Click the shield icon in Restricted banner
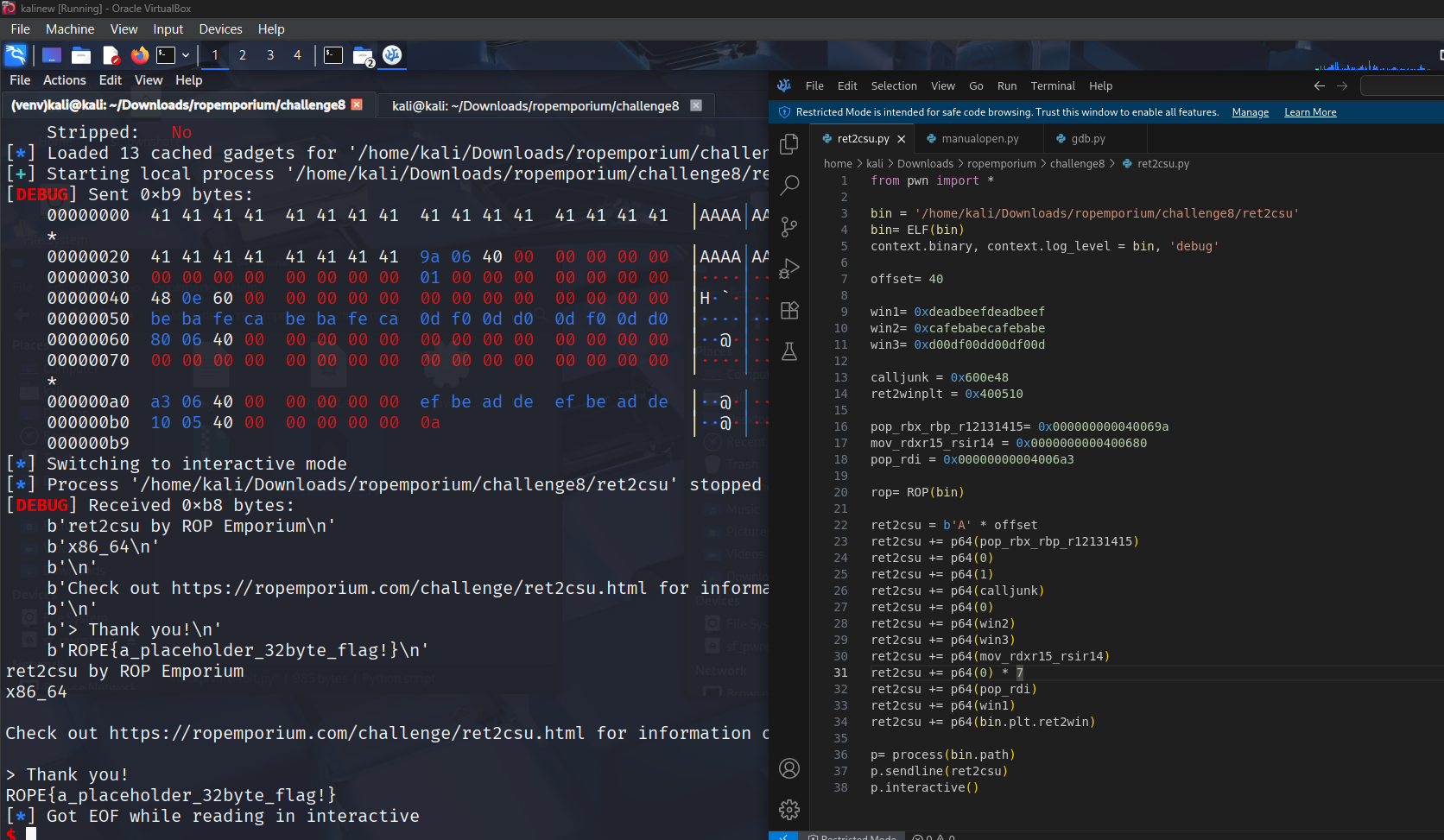Viewport: 1444px width, 840px height. (784, 112)
